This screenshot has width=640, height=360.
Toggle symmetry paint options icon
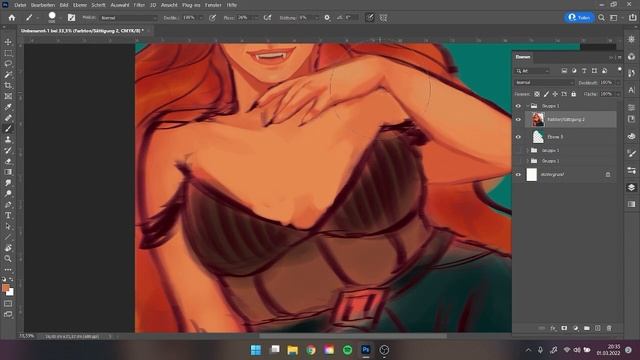pos(383,18)
